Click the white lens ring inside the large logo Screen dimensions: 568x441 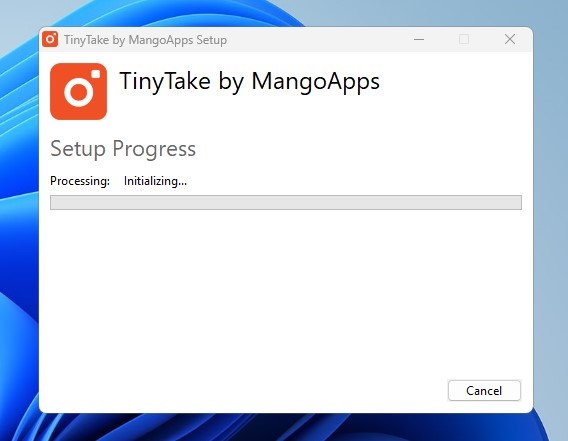[79, 92]
